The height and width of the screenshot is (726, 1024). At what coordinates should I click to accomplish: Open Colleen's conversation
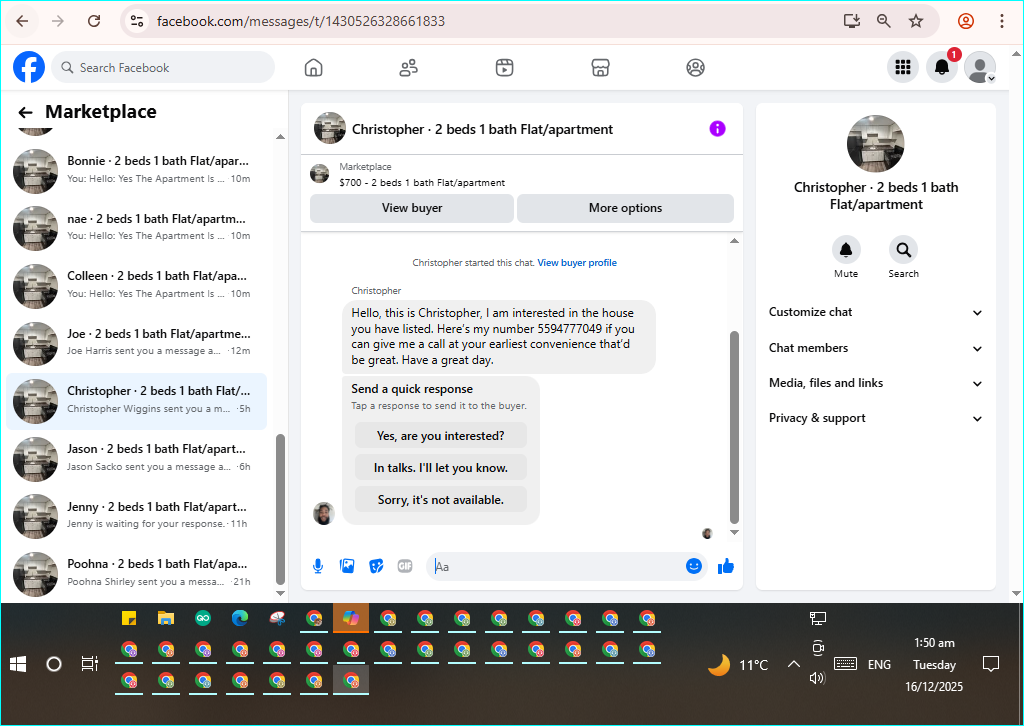pos(137,285)
